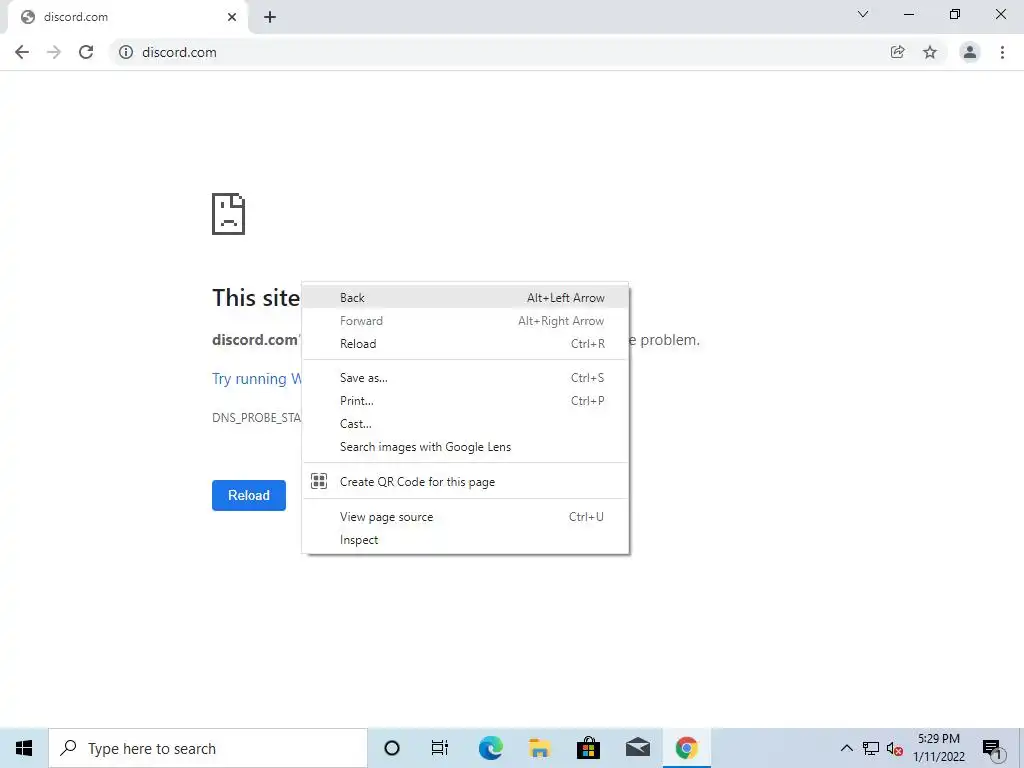Open the Mail app from the taskbar
The height and width of the screenshot is (768, 1024).
[x=638, y=748]
